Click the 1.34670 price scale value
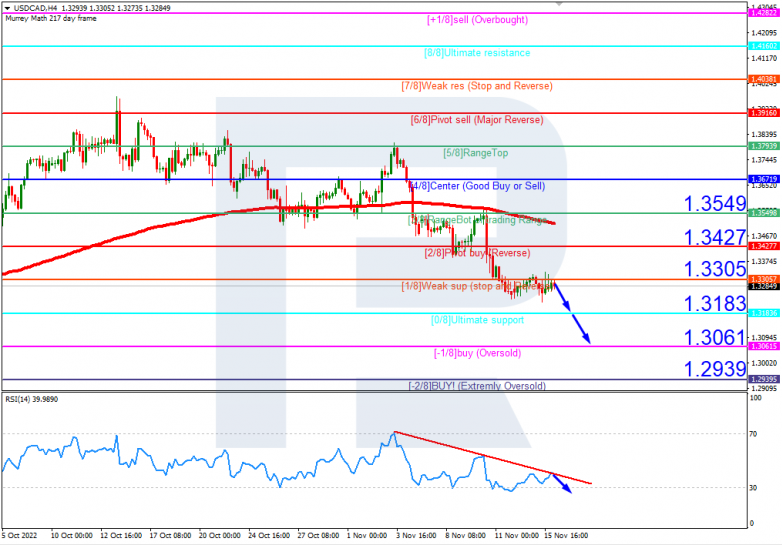 [764, 236]
